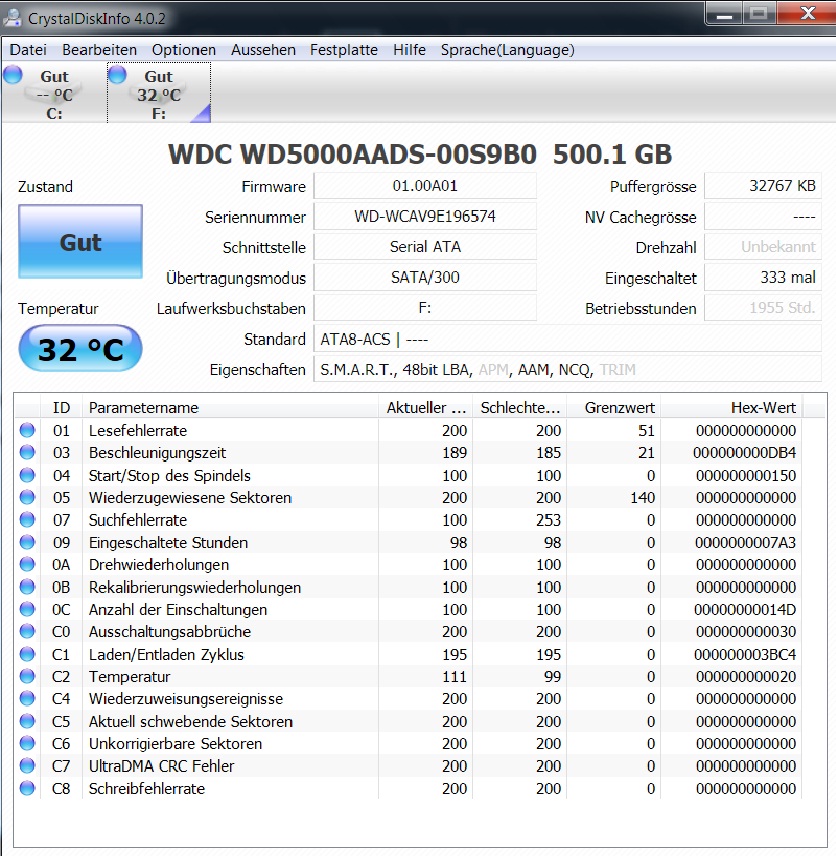The height and width of the screenshot is (856, 836).
Task: Click the greyed APM feature text
Action: click(493, 370)
